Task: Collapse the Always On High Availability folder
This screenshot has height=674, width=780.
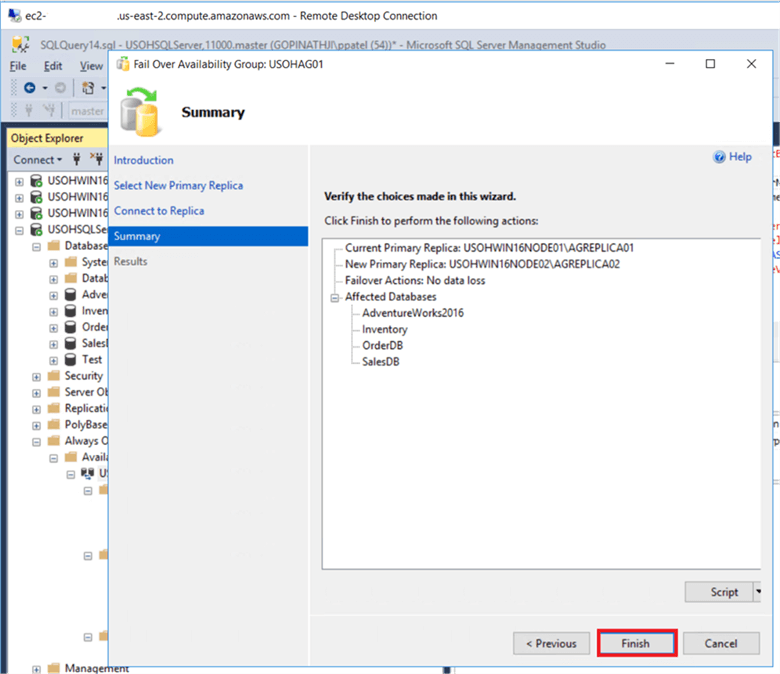Action: click(x=36, y=442)
